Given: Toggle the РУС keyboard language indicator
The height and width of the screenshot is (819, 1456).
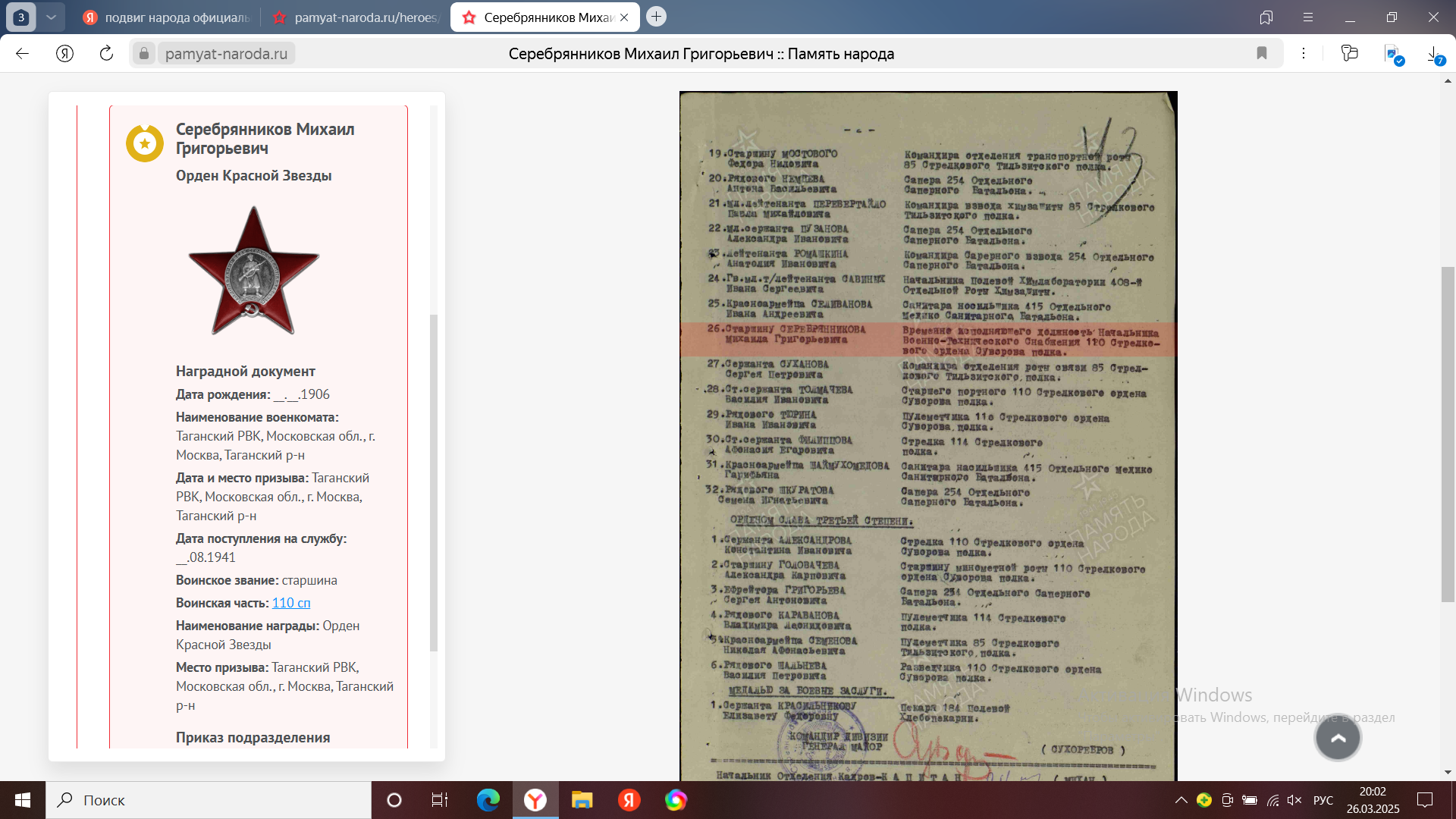Looking at the screenshot, I should coord(1323,800).
